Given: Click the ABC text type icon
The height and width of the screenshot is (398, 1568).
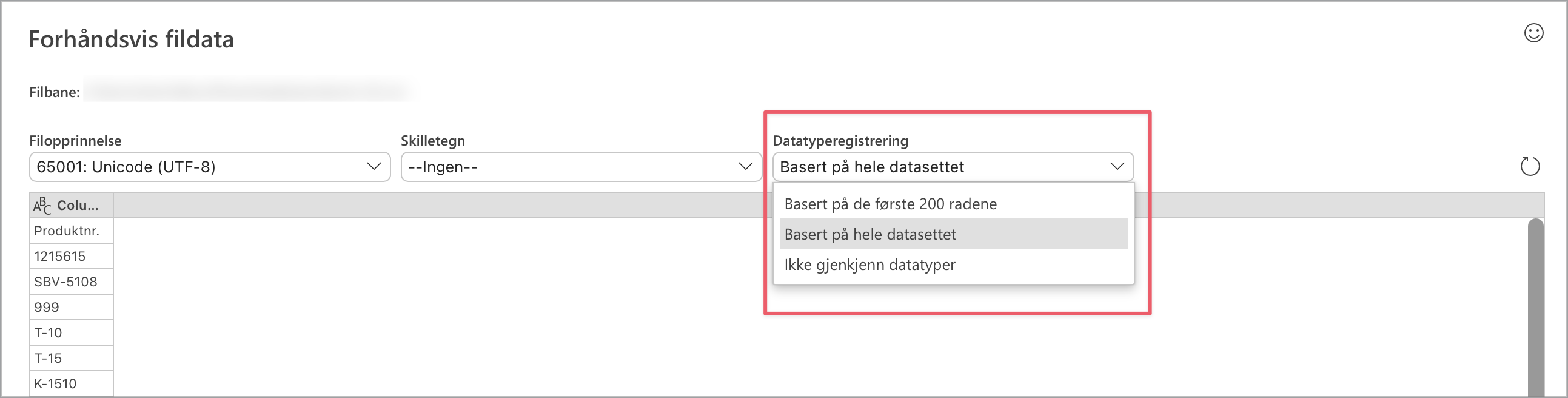Looking at the screenshot, I should point(42,206).
